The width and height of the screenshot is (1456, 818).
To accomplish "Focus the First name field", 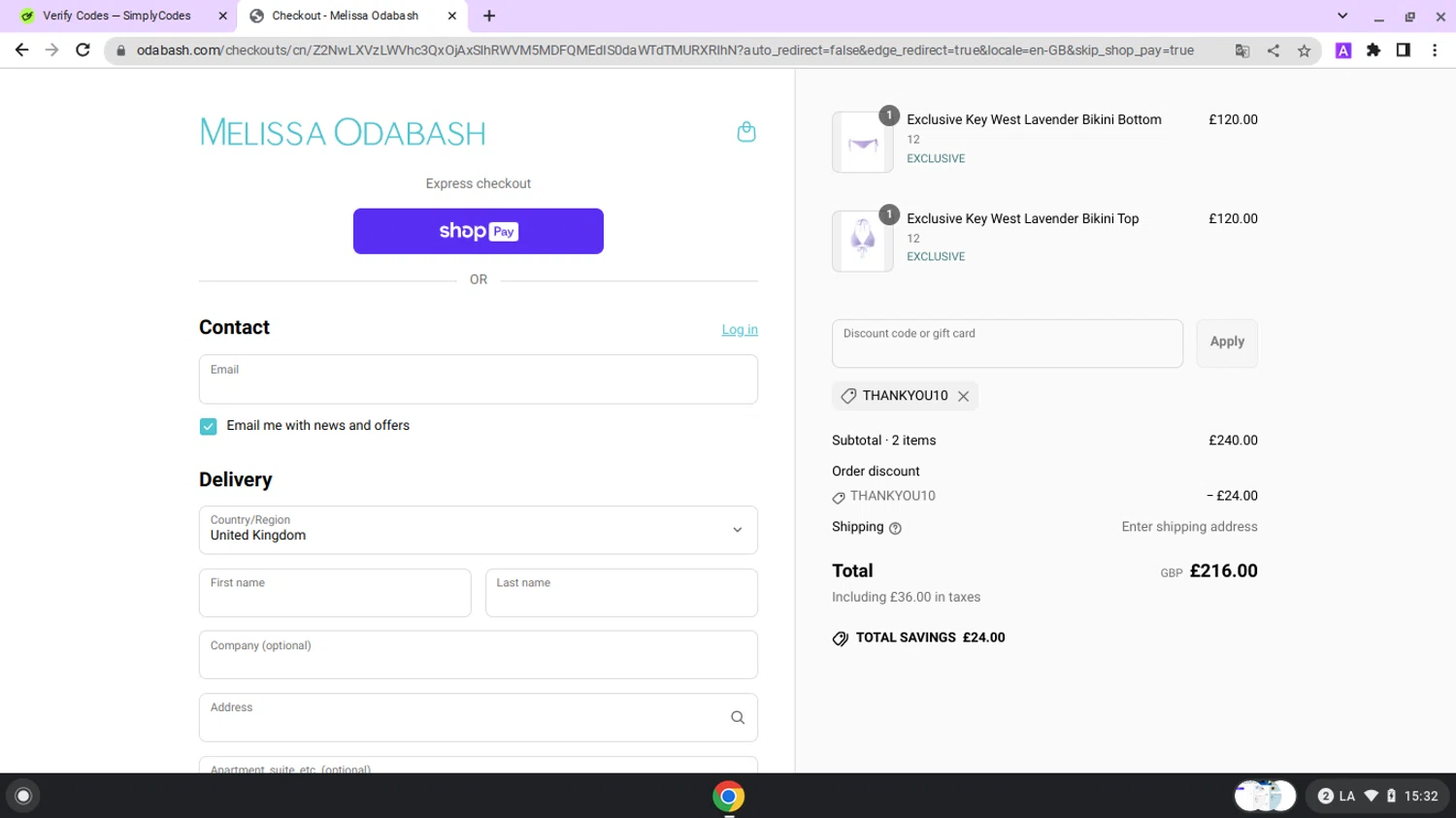I will tap(335, 593).
